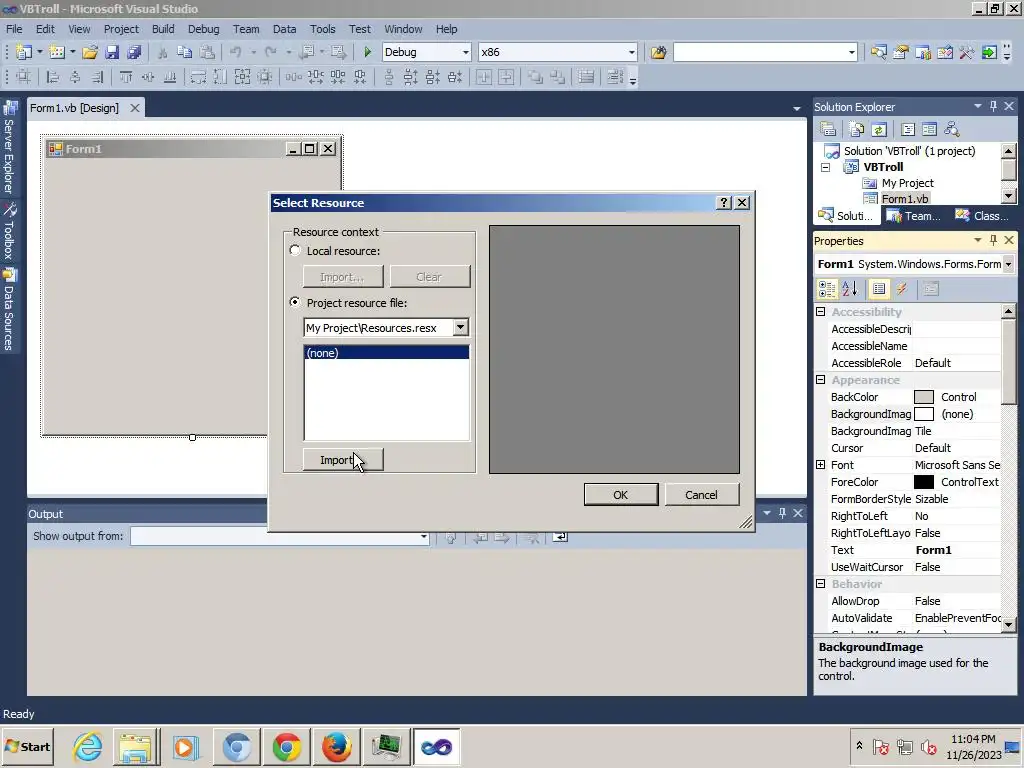The height and width of the screenshot is (768, 1024).
Task: Open the Debug configuration dropdown
Action: pyautogui.click(x=466, y=52)
